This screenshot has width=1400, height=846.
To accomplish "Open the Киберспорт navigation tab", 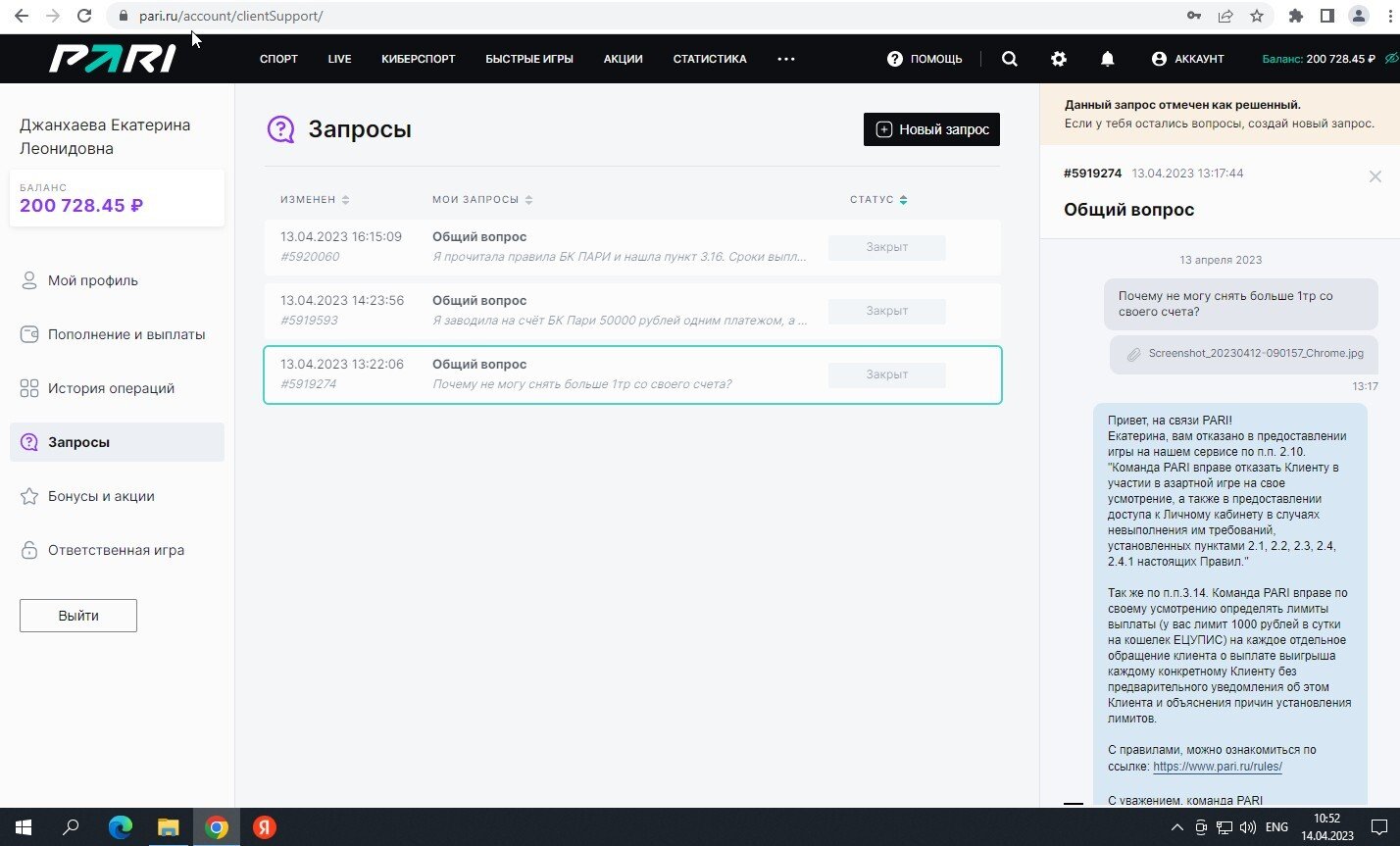I will coord(418,59).
